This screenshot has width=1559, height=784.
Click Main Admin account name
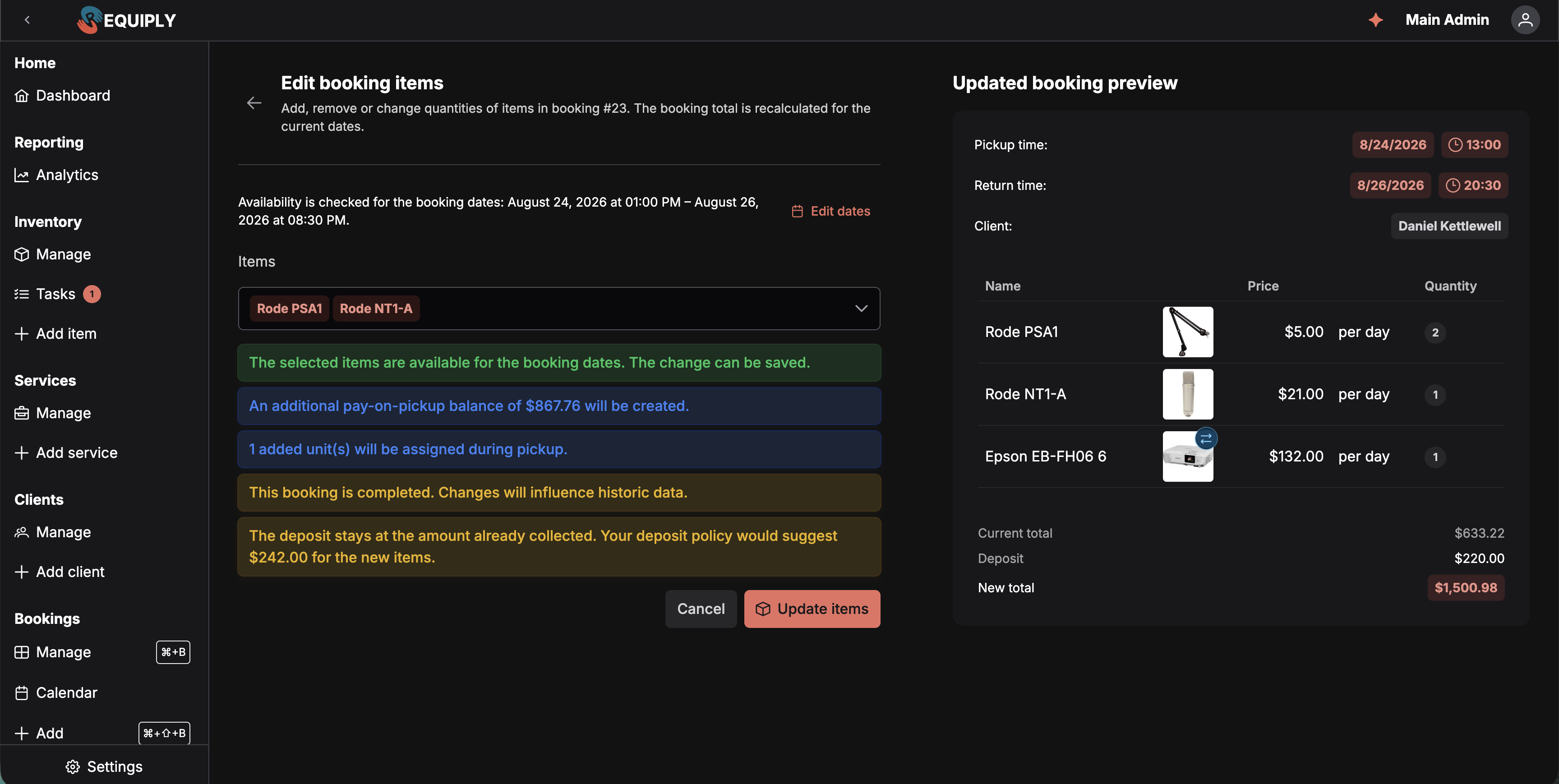(1447, 20)
